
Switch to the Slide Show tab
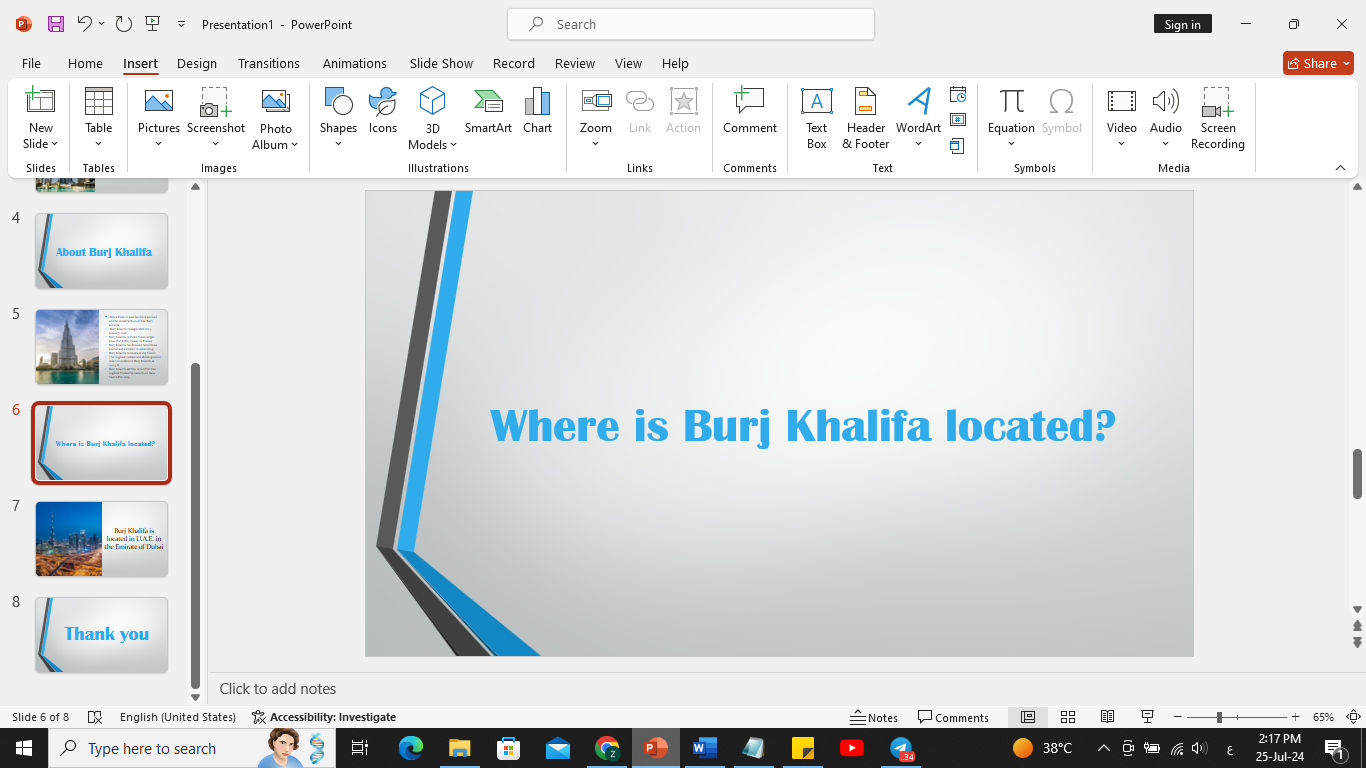click(x=441, y=63)
